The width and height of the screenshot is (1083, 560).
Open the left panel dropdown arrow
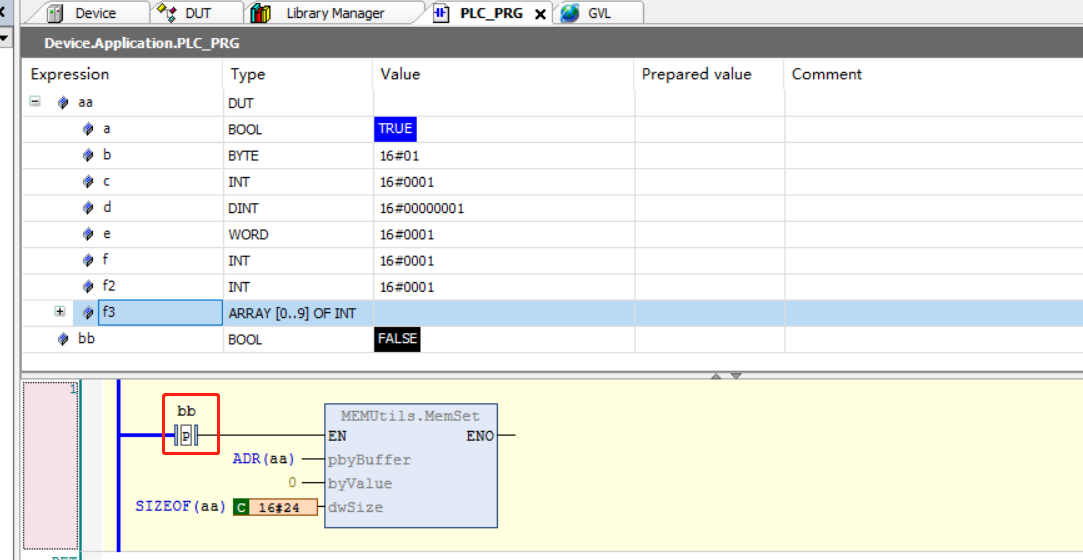(x=4, y=37)
